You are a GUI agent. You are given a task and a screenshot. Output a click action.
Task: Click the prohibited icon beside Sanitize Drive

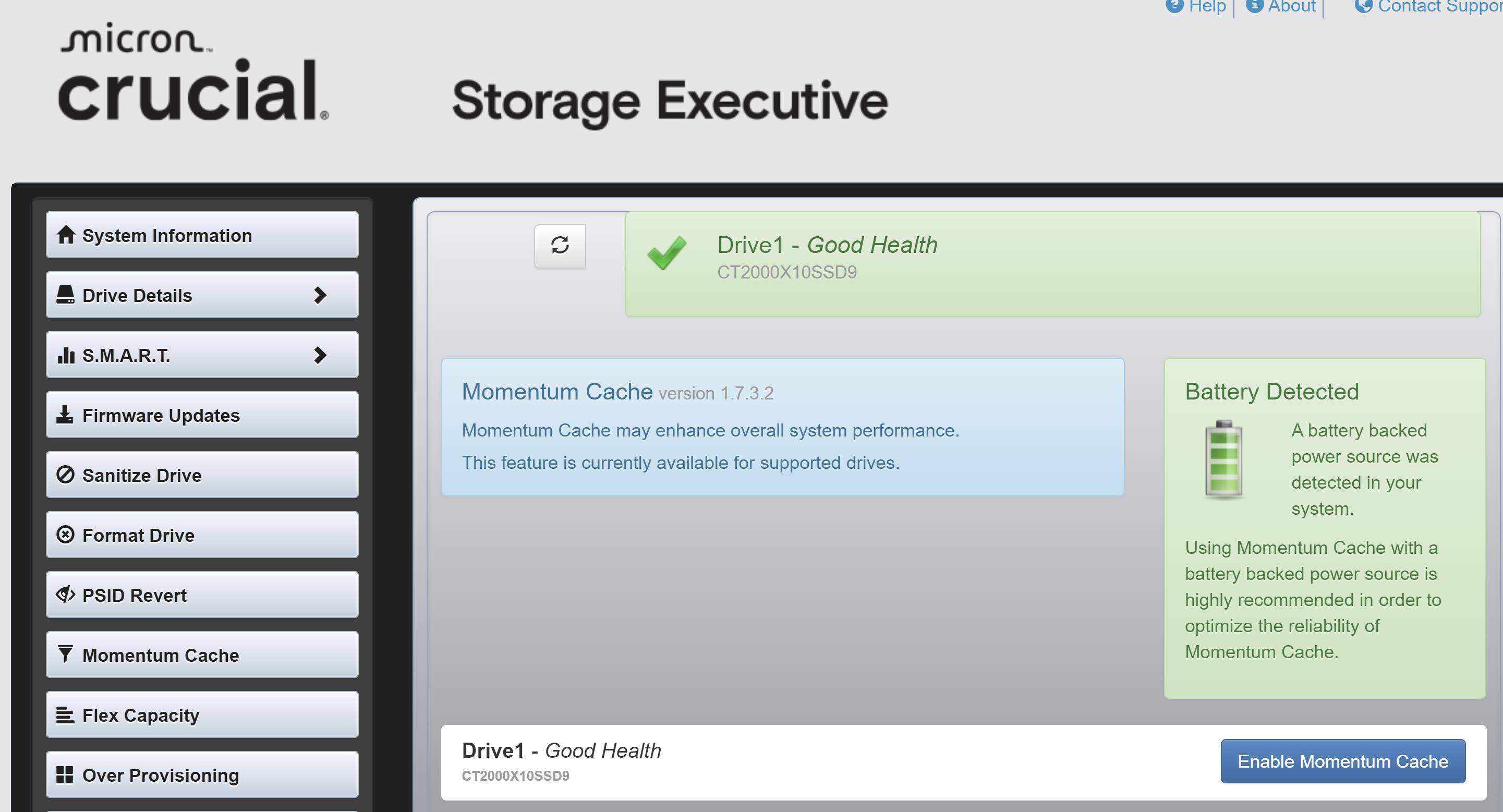click(x=65, y=475)
